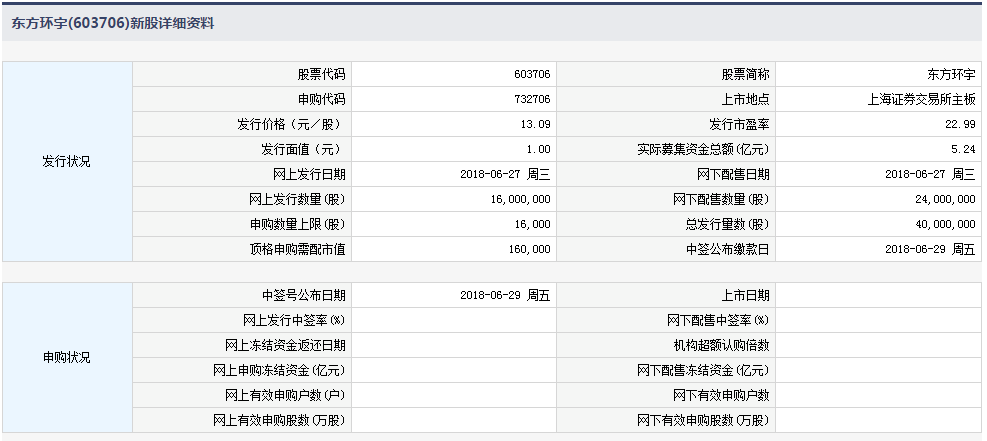
Task: Click the 顶格申购需配市值 value 160,000
Action: (529, 249)
